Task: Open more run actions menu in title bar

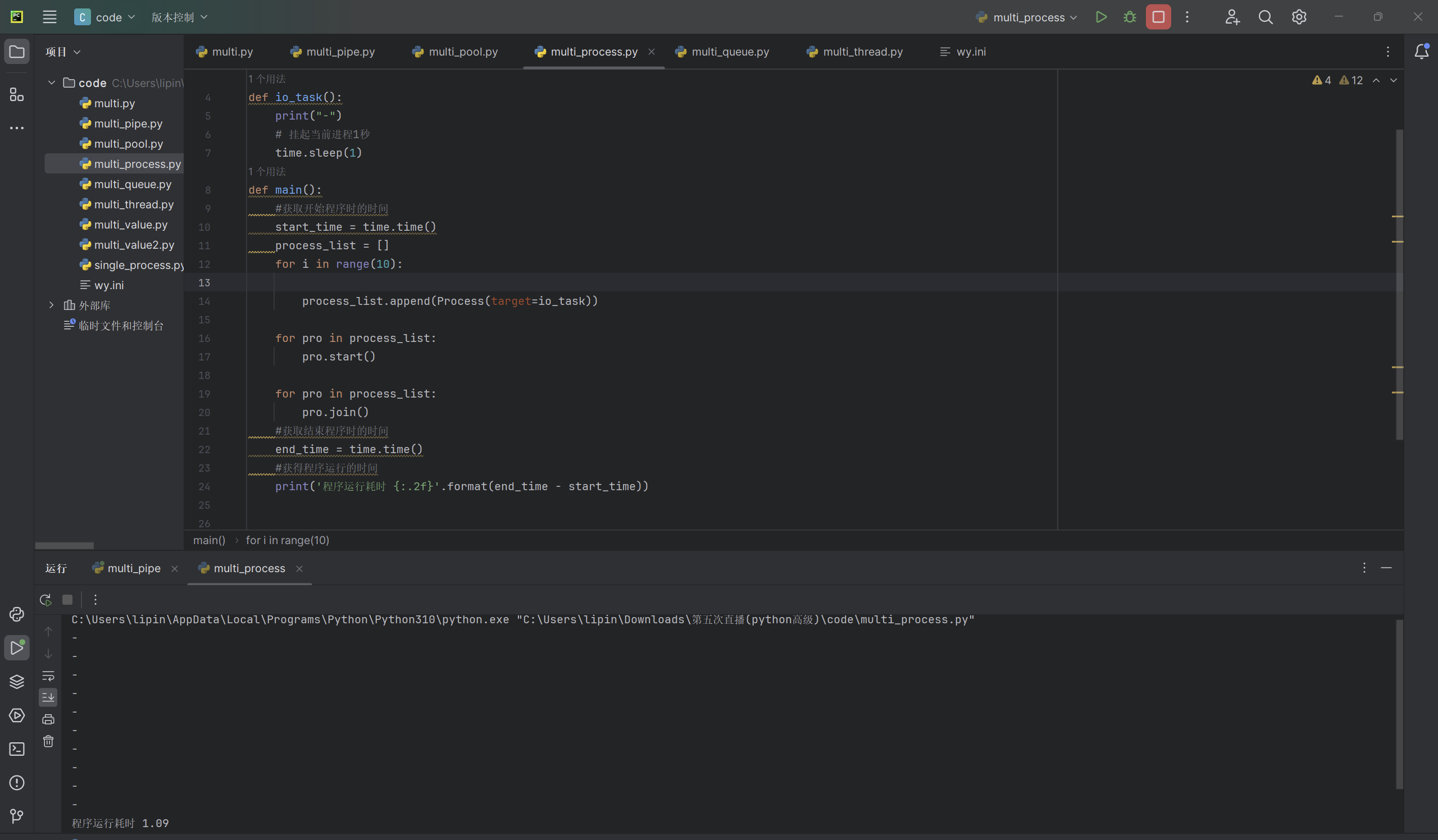Action: pos(1187,17)
